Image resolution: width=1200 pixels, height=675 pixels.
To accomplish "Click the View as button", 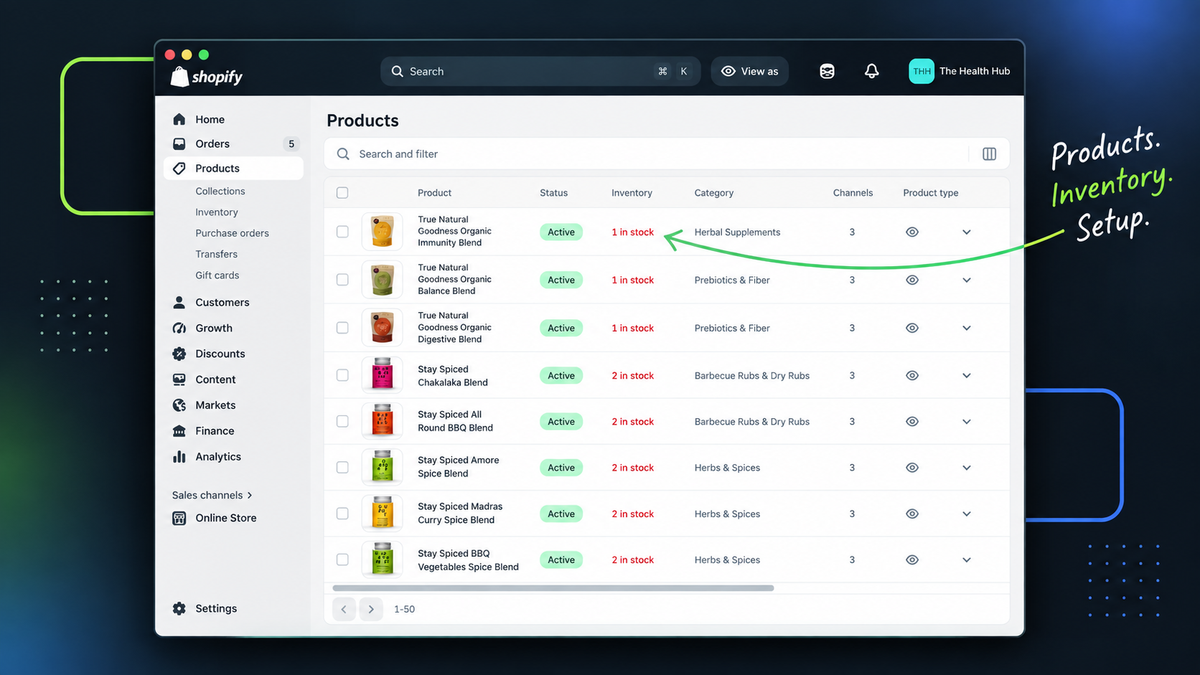I will coord(749,71).
